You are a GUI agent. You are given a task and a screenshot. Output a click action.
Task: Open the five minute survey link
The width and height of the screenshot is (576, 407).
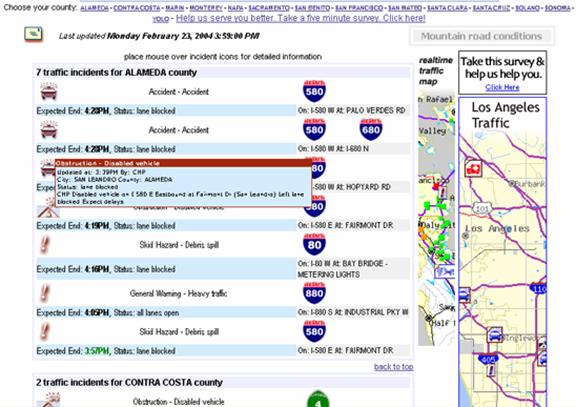300,18
